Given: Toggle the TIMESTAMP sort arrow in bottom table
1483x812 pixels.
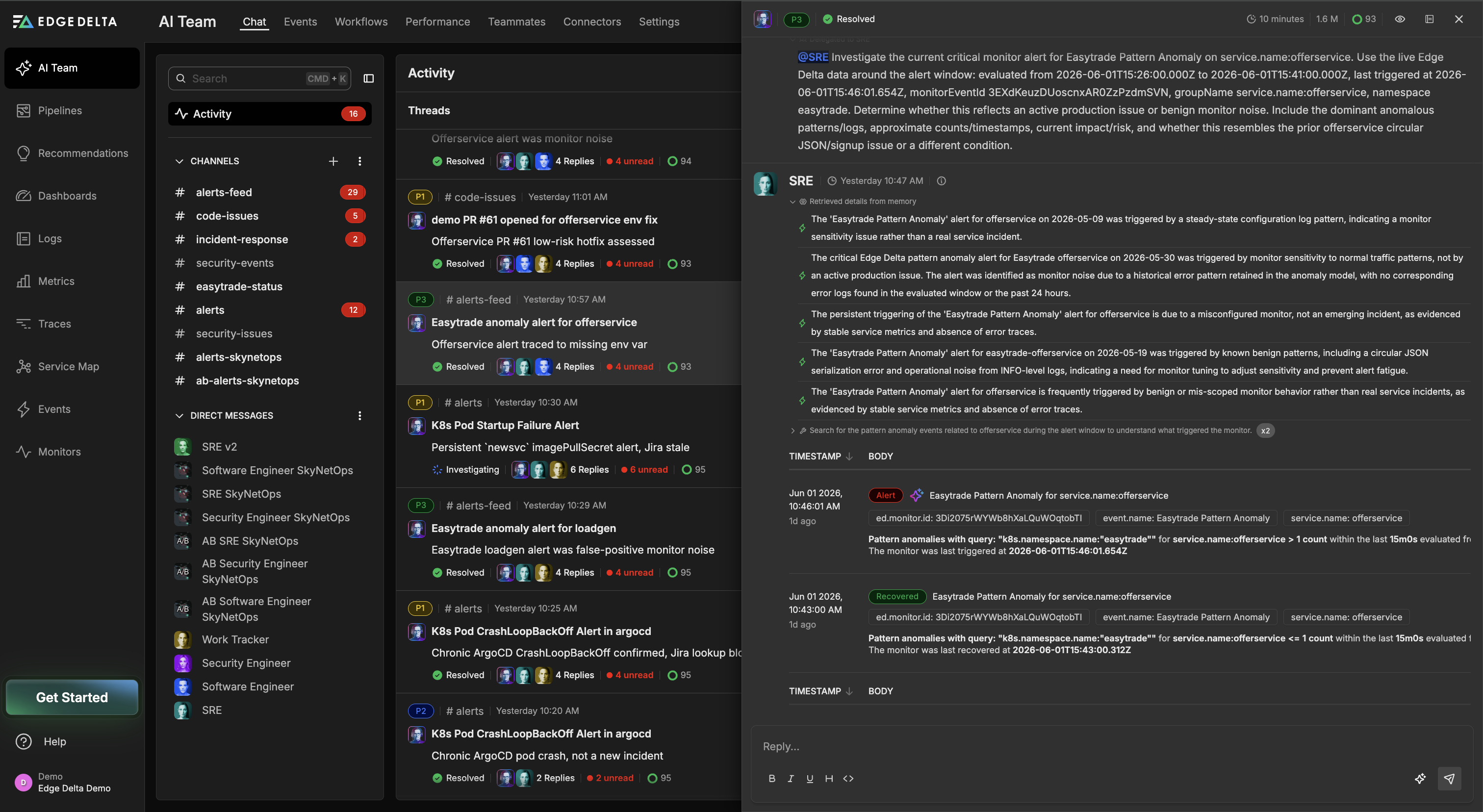Looking at the screenshot, I should coord(849,691).
